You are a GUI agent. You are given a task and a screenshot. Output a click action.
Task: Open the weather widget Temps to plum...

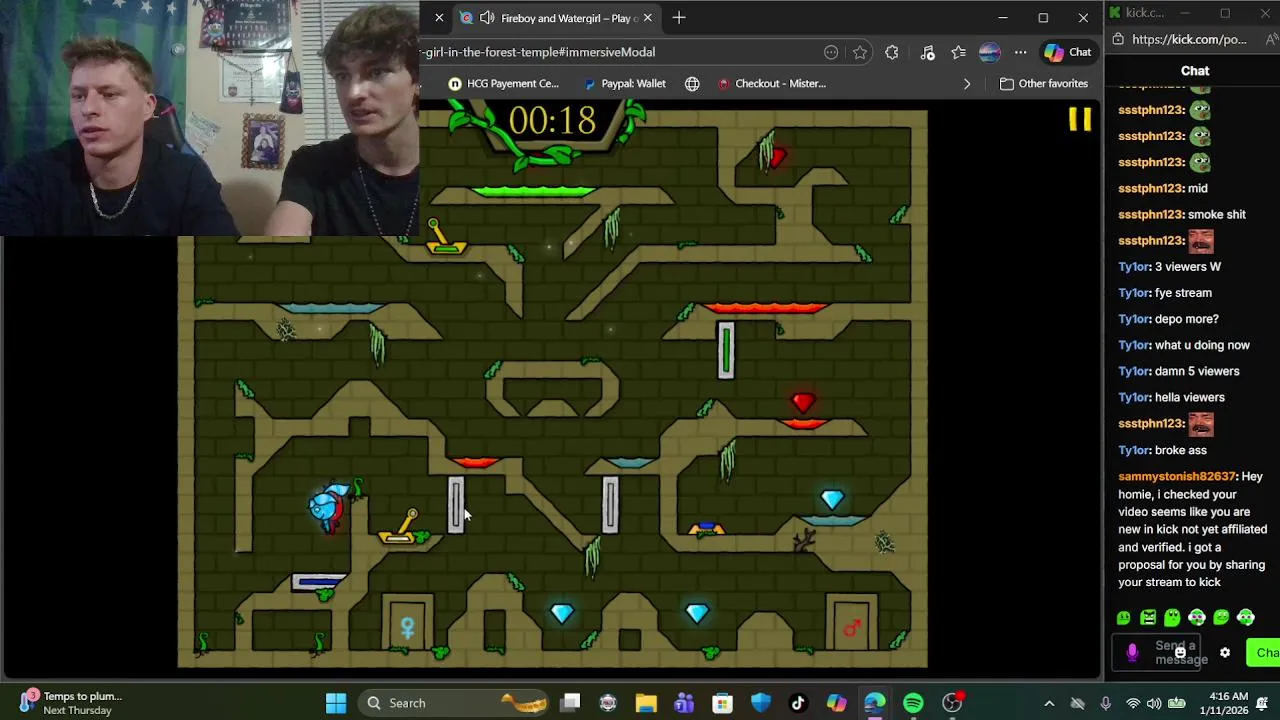(x=71, y=703)
